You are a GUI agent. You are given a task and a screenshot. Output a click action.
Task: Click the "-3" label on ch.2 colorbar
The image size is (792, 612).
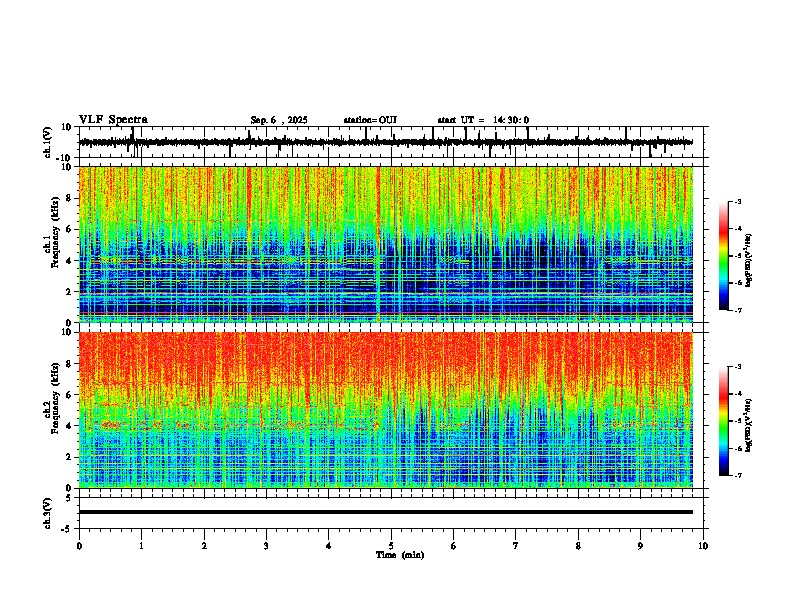[737, 367]
